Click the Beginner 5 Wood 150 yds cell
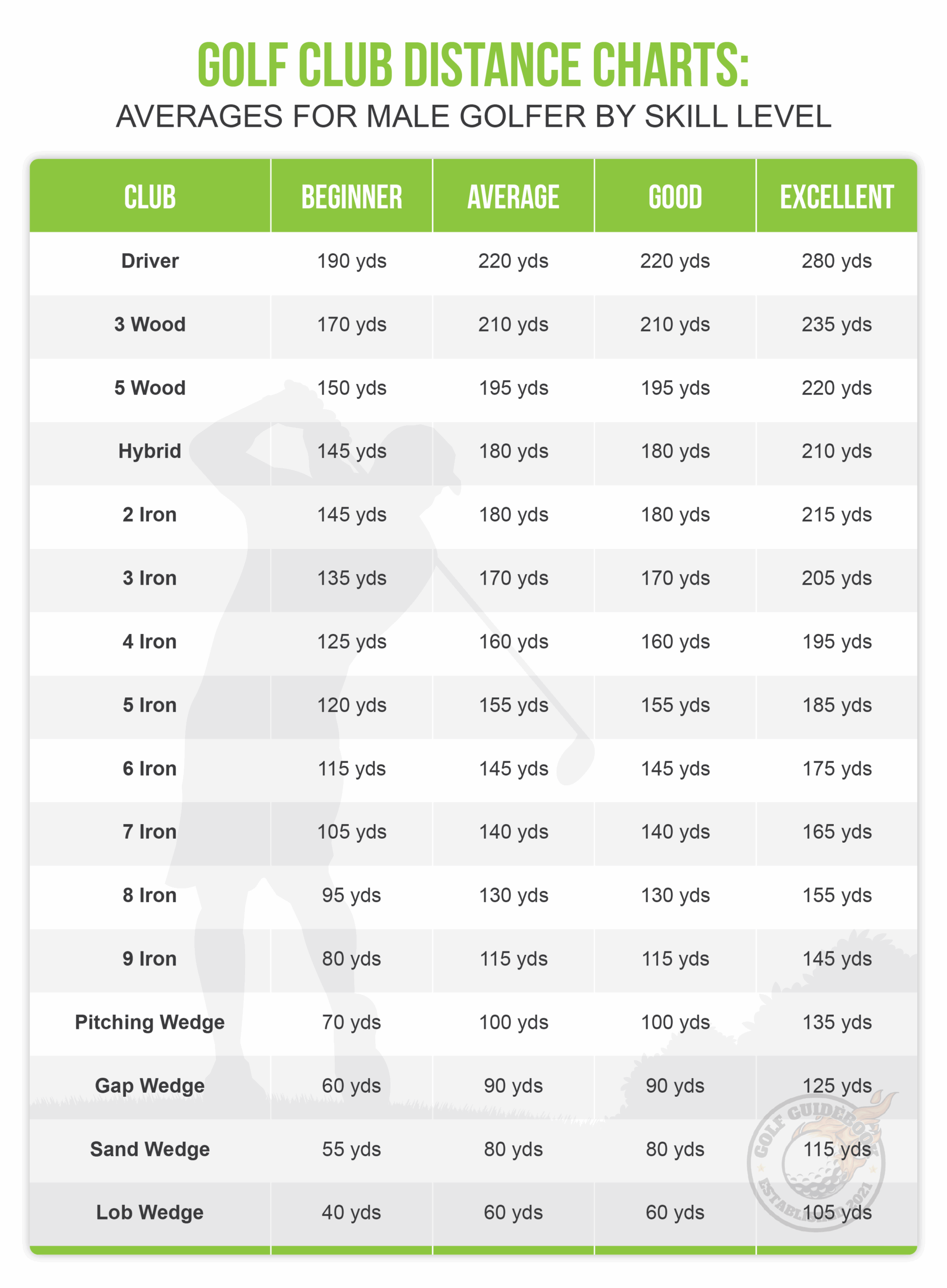 pos(351,388)
